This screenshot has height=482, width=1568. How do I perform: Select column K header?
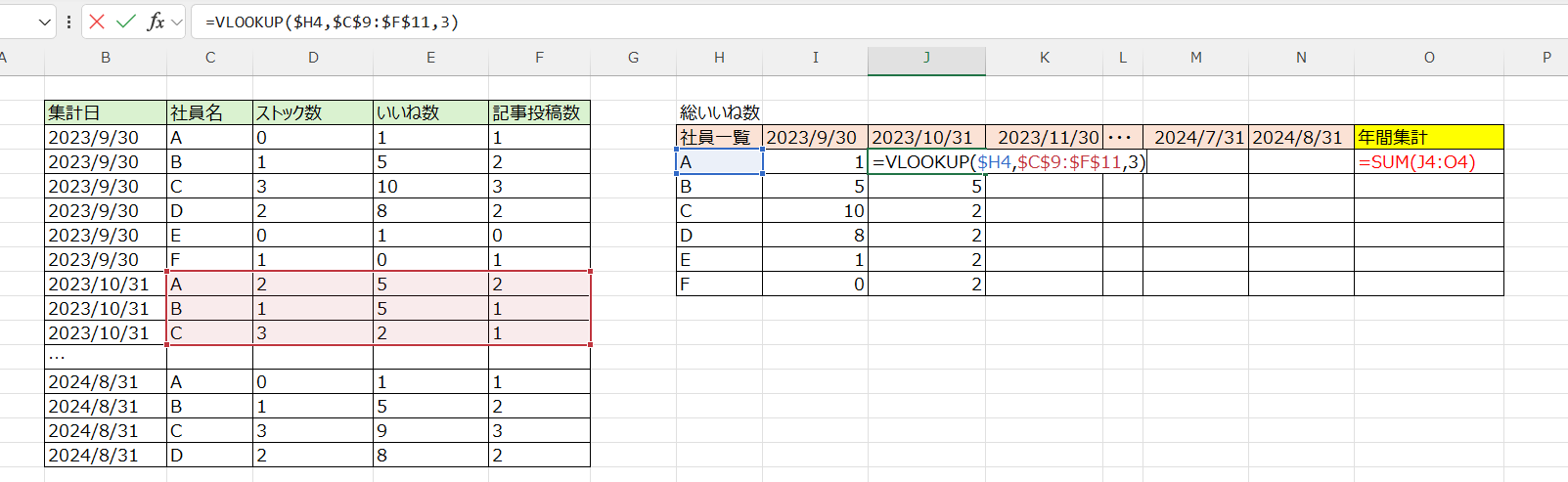[x=1045, y=58]
